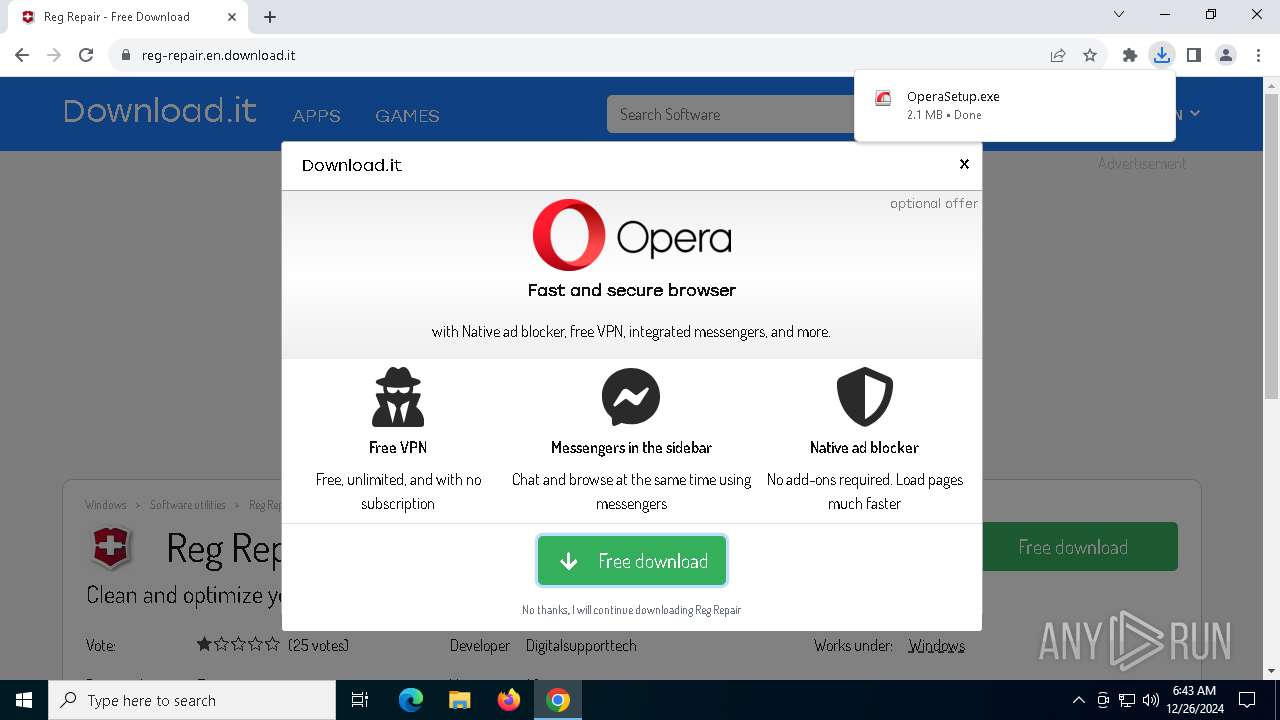Open the network icon in tray
The image size is (1280, 720).
click(1126, 700)
